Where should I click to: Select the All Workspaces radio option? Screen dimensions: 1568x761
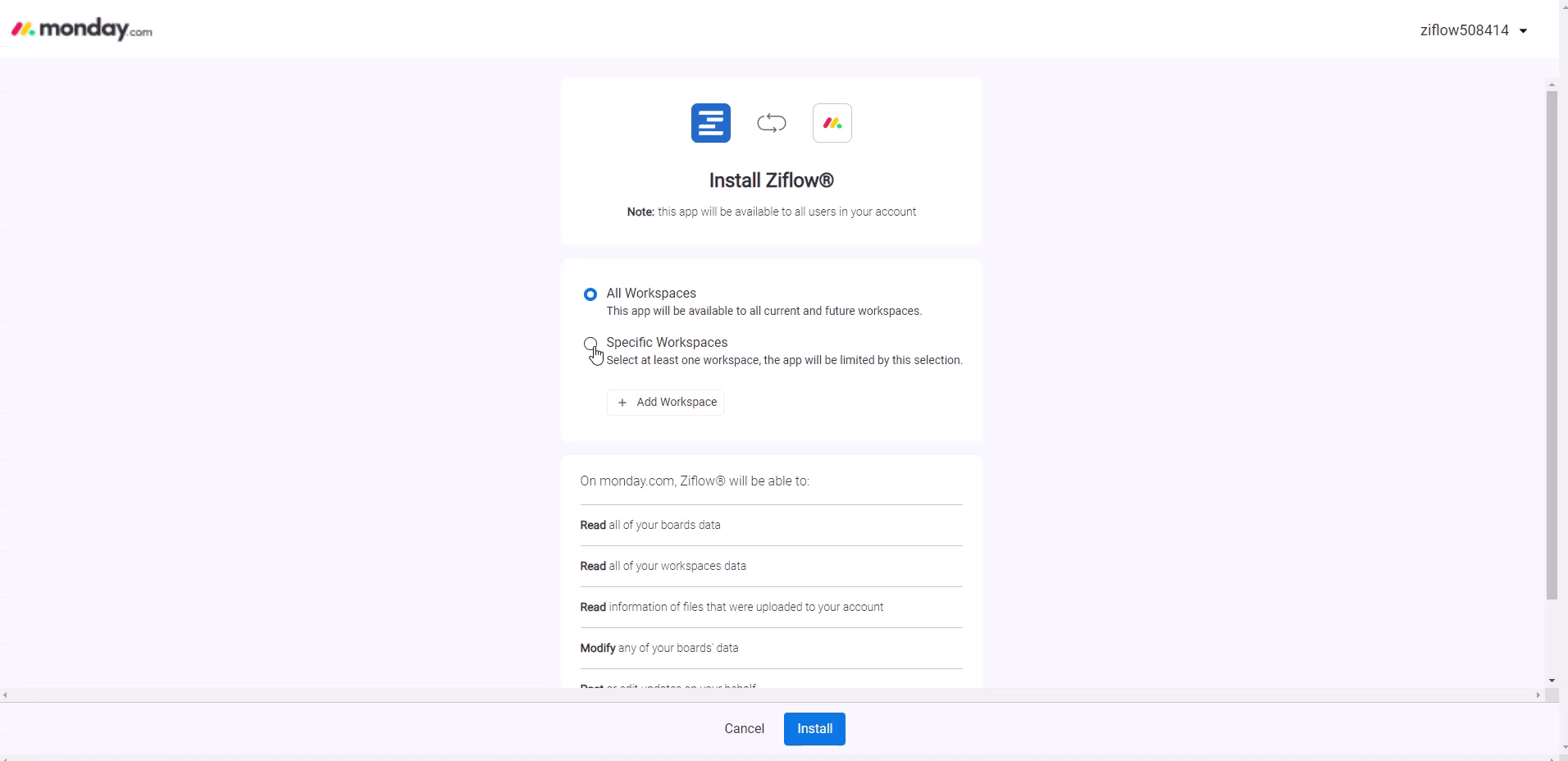point(590,294)
